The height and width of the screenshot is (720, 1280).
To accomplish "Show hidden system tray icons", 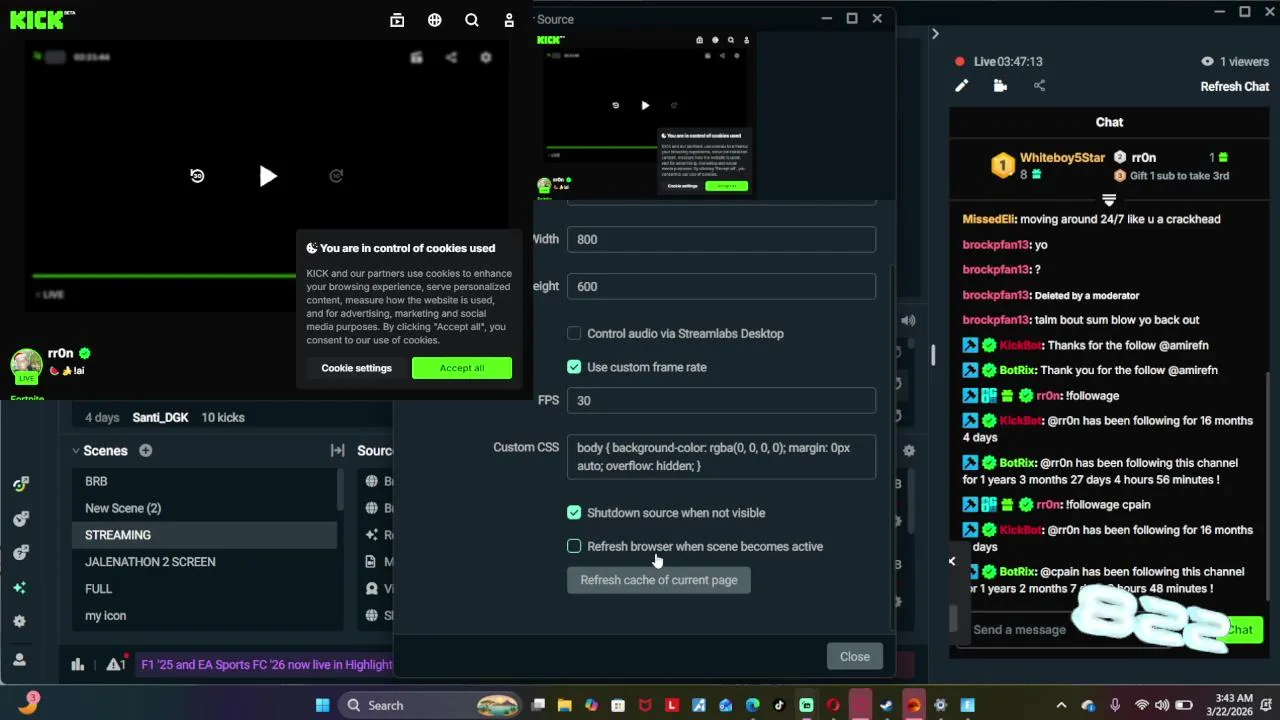I will click(x=1061, y=705).
